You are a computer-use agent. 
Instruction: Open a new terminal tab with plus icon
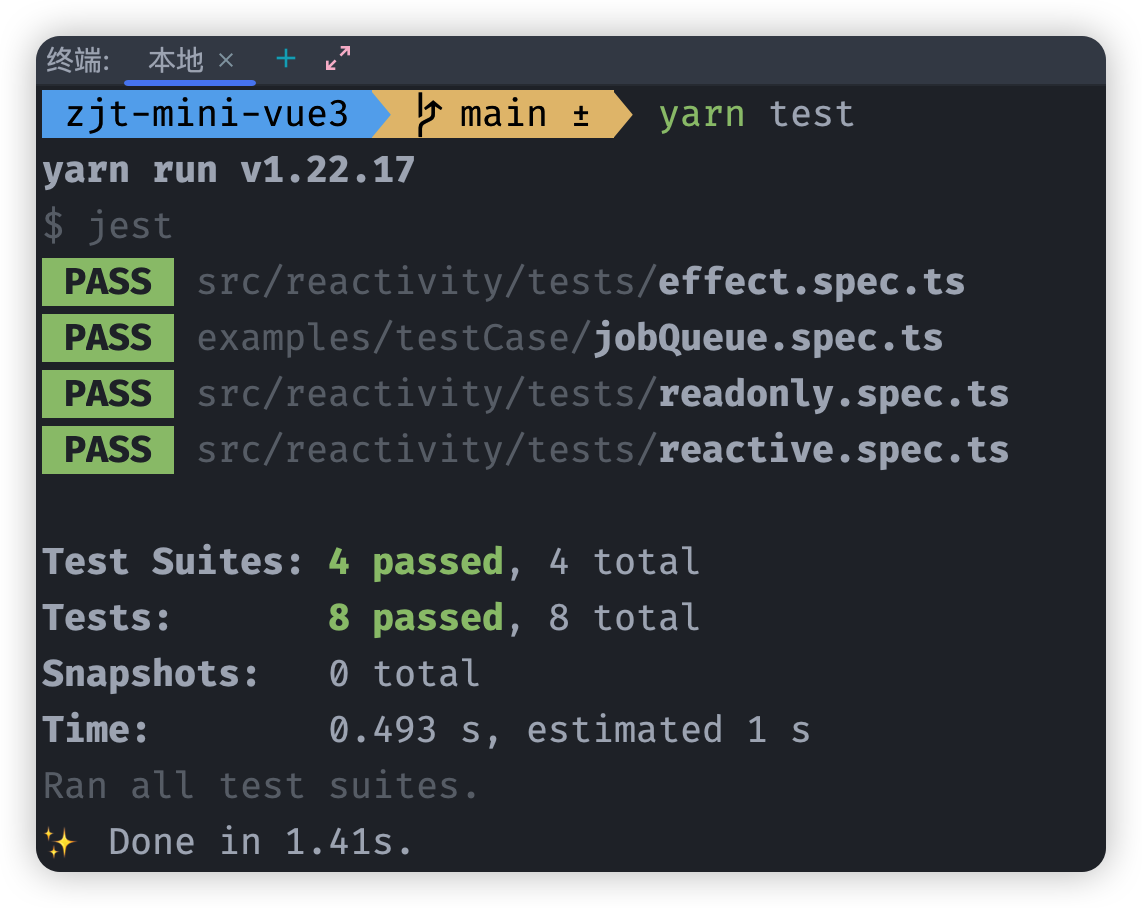[x=286, y=58]
